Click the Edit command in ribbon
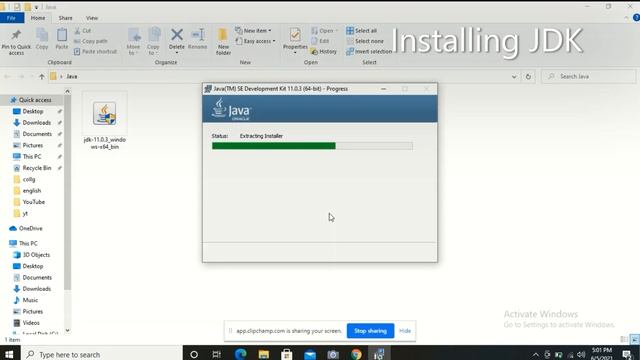This screenshot has height=360, width=640. 320,41
